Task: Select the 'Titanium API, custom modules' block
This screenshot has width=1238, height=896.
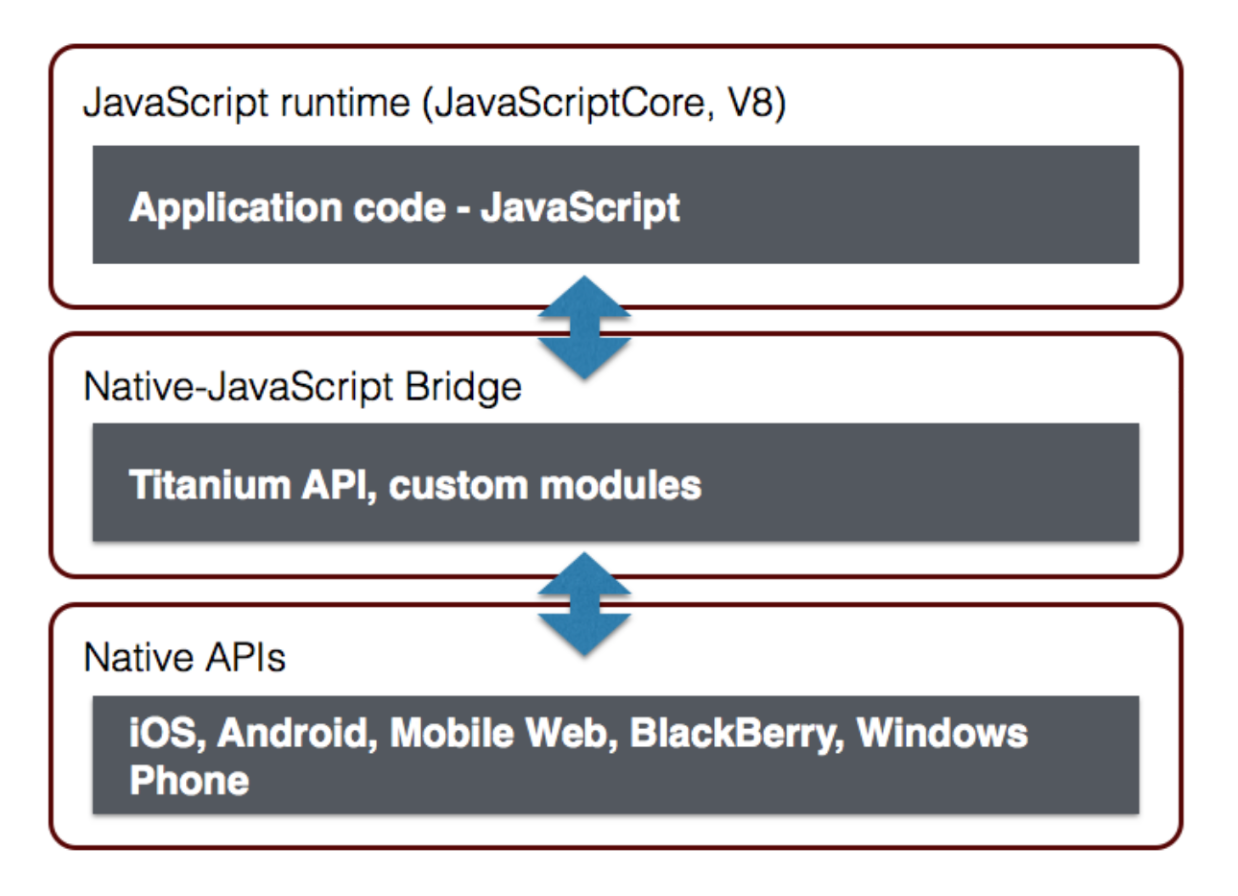Action: tap(615, 482)
